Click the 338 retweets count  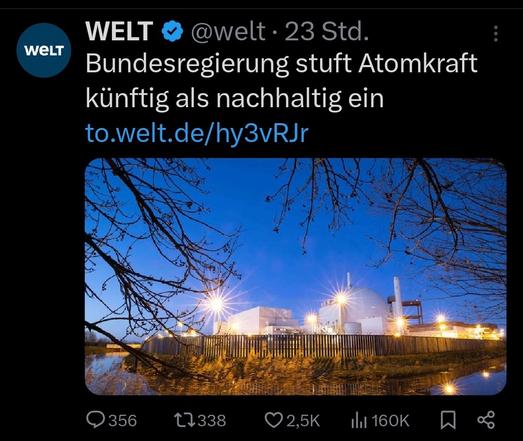[211, 421]
